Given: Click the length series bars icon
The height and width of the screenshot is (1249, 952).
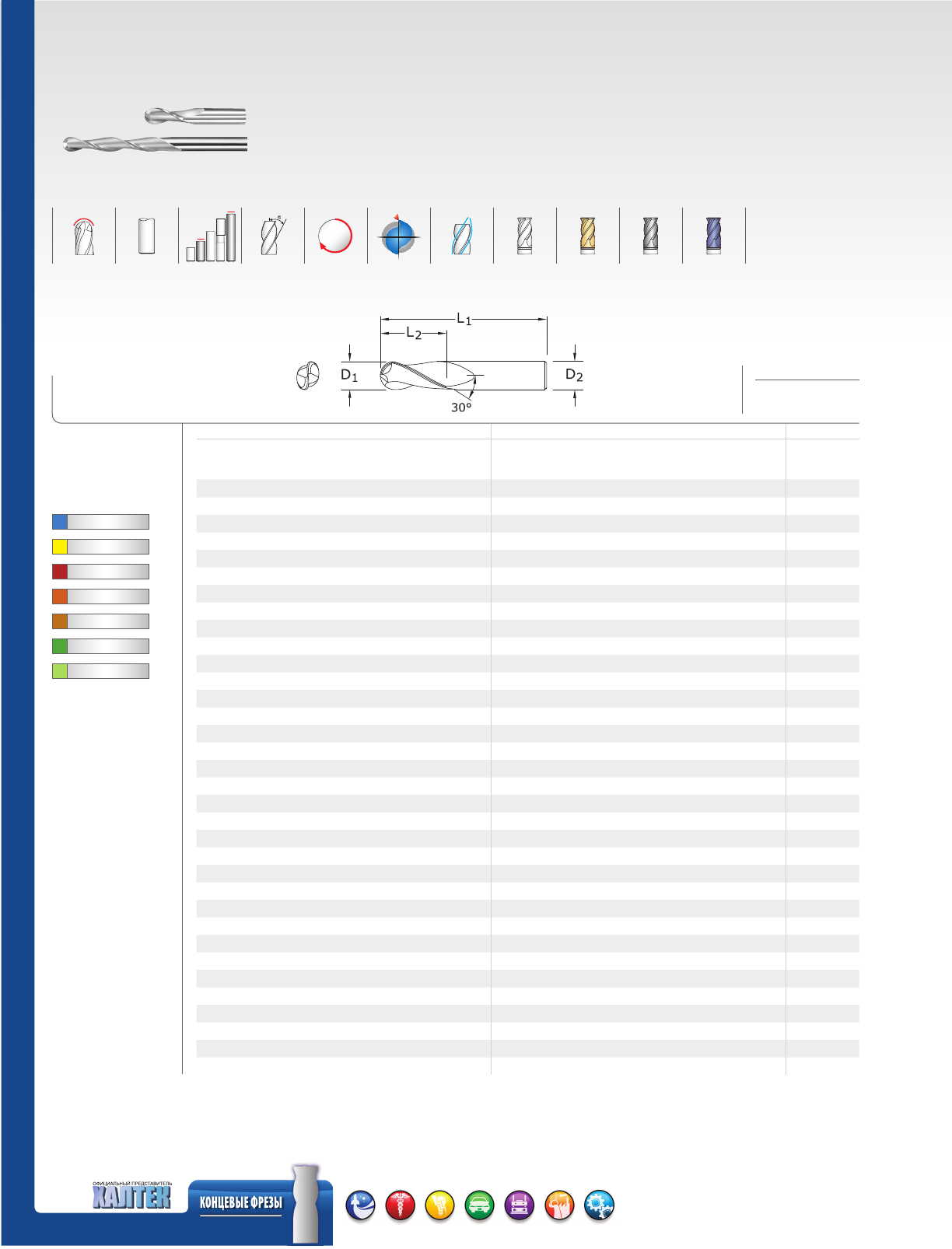Looking at the screenshot, I should pyautogui.click(x=210, y=236).
